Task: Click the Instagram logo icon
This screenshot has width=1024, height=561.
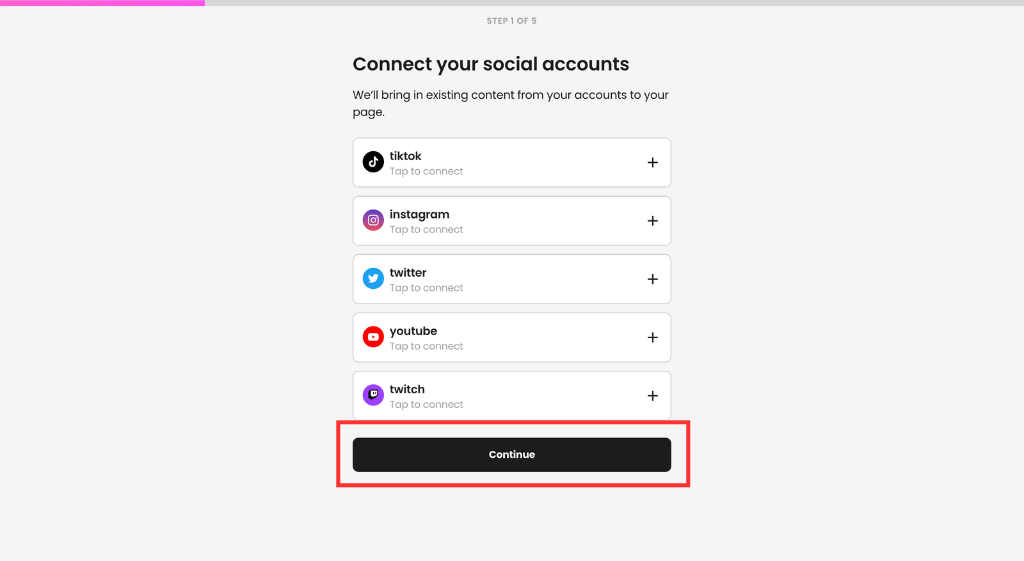Action: [x=373, y=220]
